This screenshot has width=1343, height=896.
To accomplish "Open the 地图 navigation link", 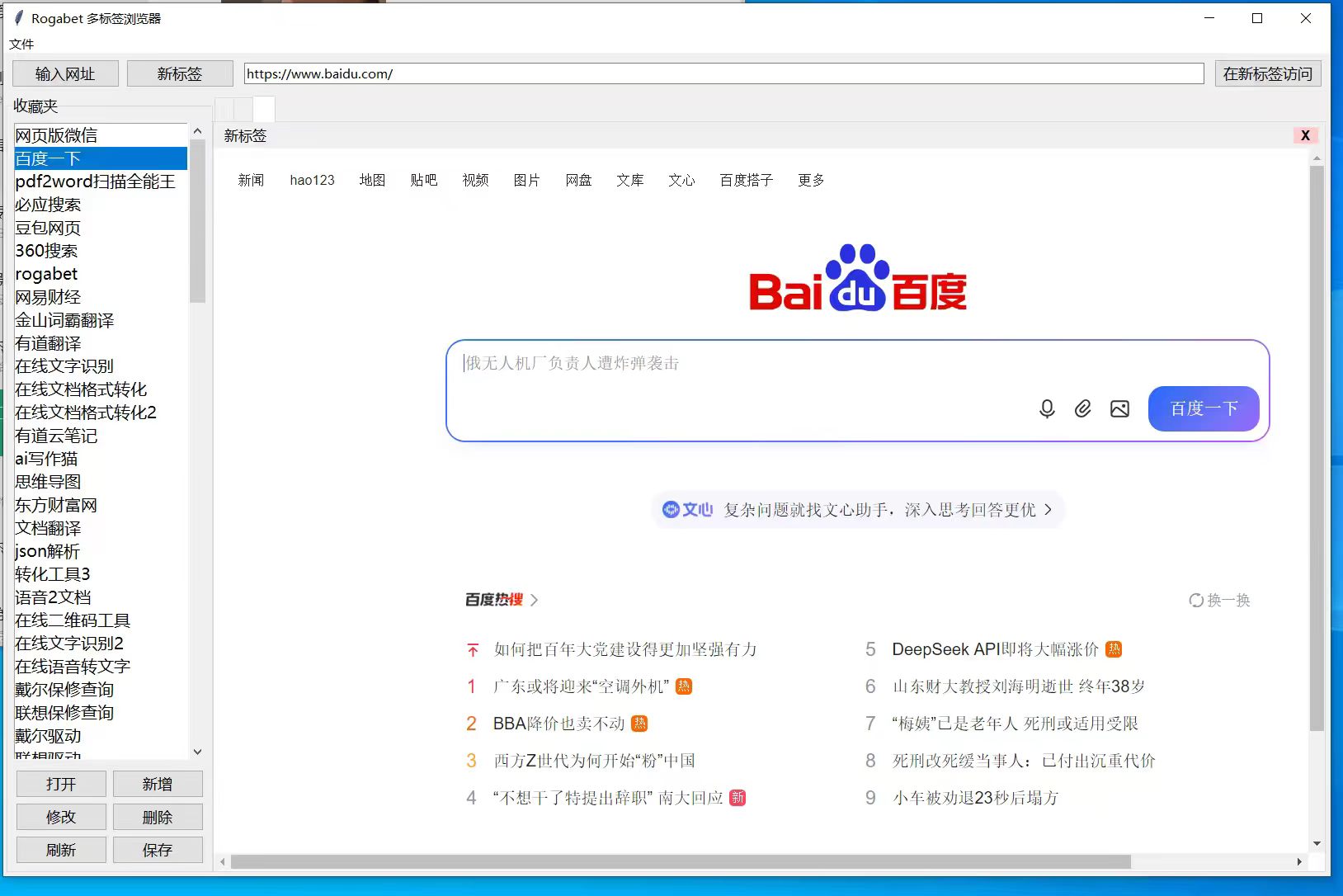I will 372,180.
